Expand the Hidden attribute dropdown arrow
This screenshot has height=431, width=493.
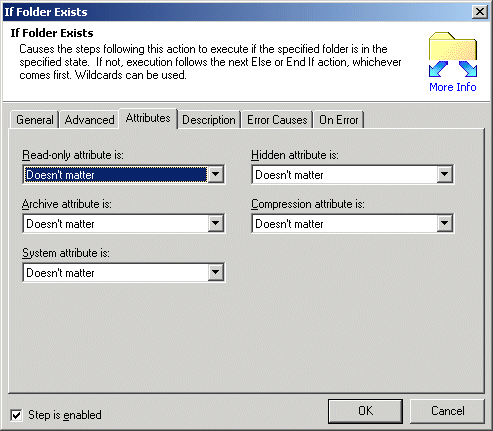pyautogui.click(x=444, y=174)
